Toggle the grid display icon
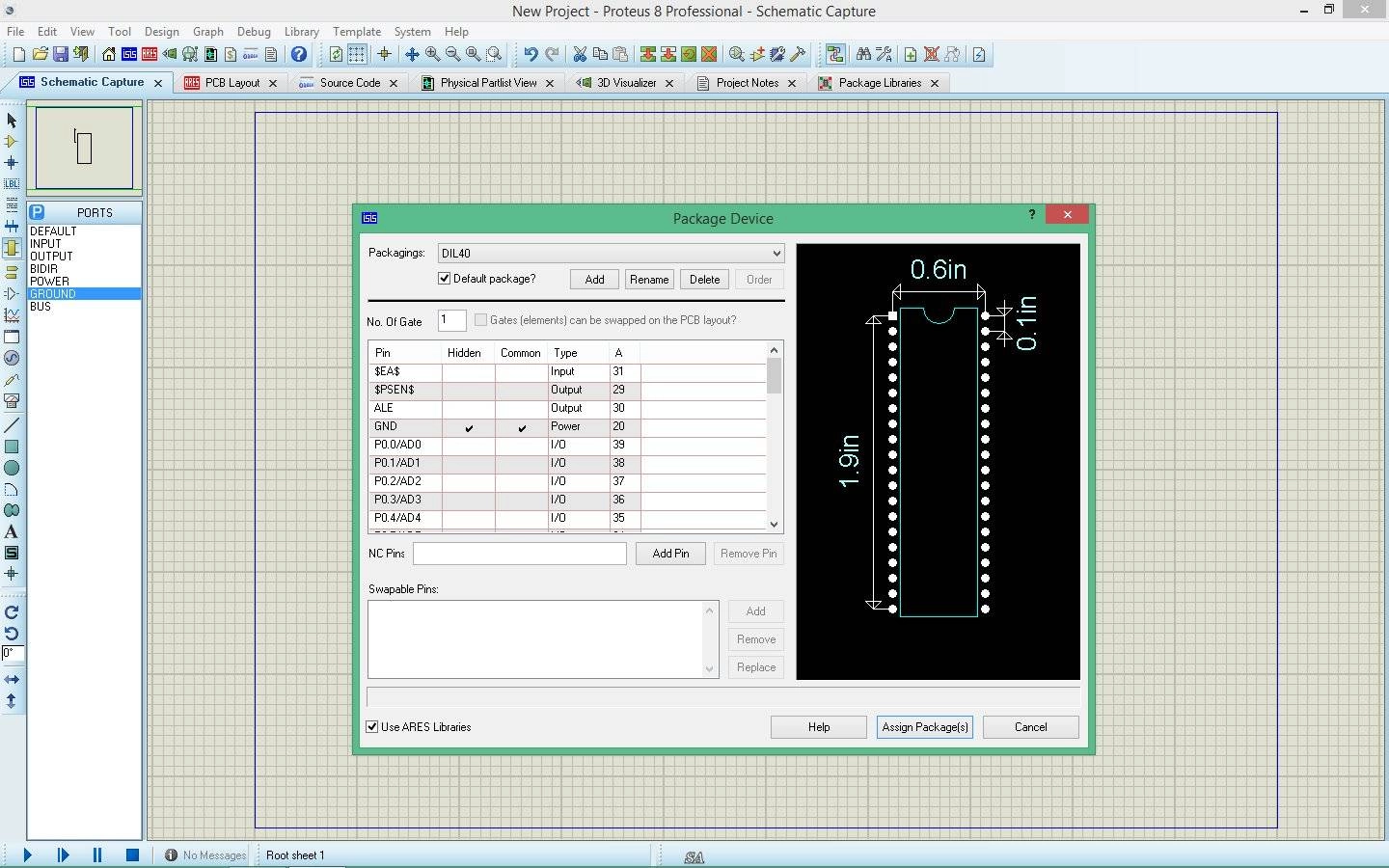This screenshot has height=868, width=1389. [x=357, y=54]
